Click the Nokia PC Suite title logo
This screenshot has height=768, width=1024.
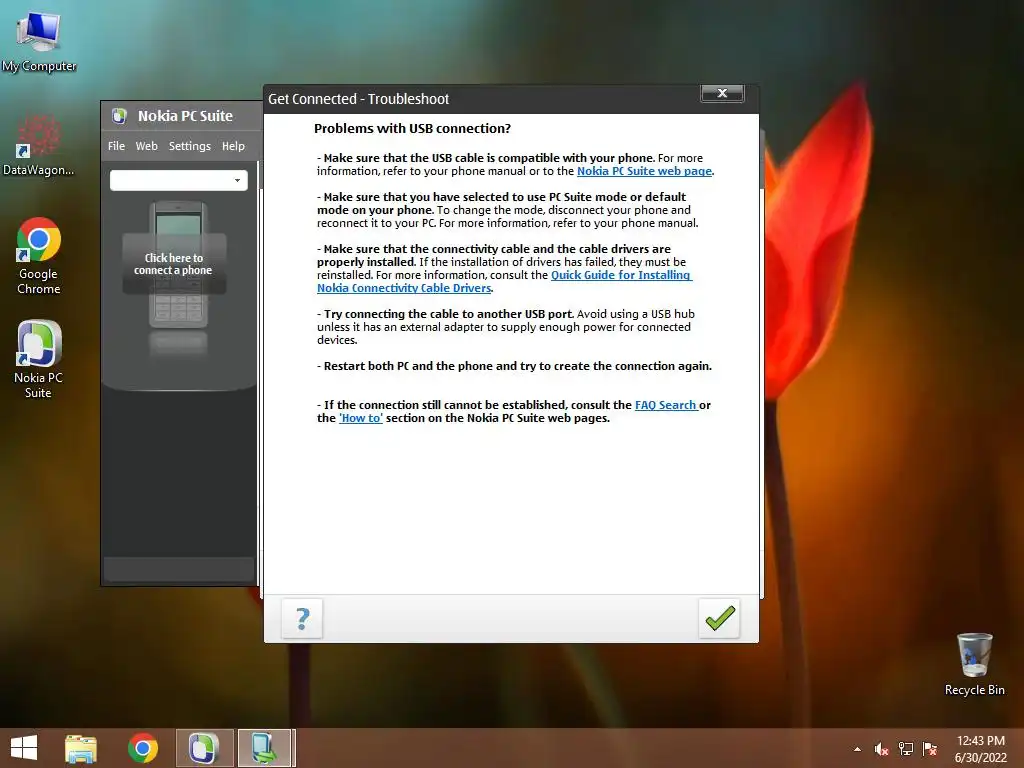[119, 116]
